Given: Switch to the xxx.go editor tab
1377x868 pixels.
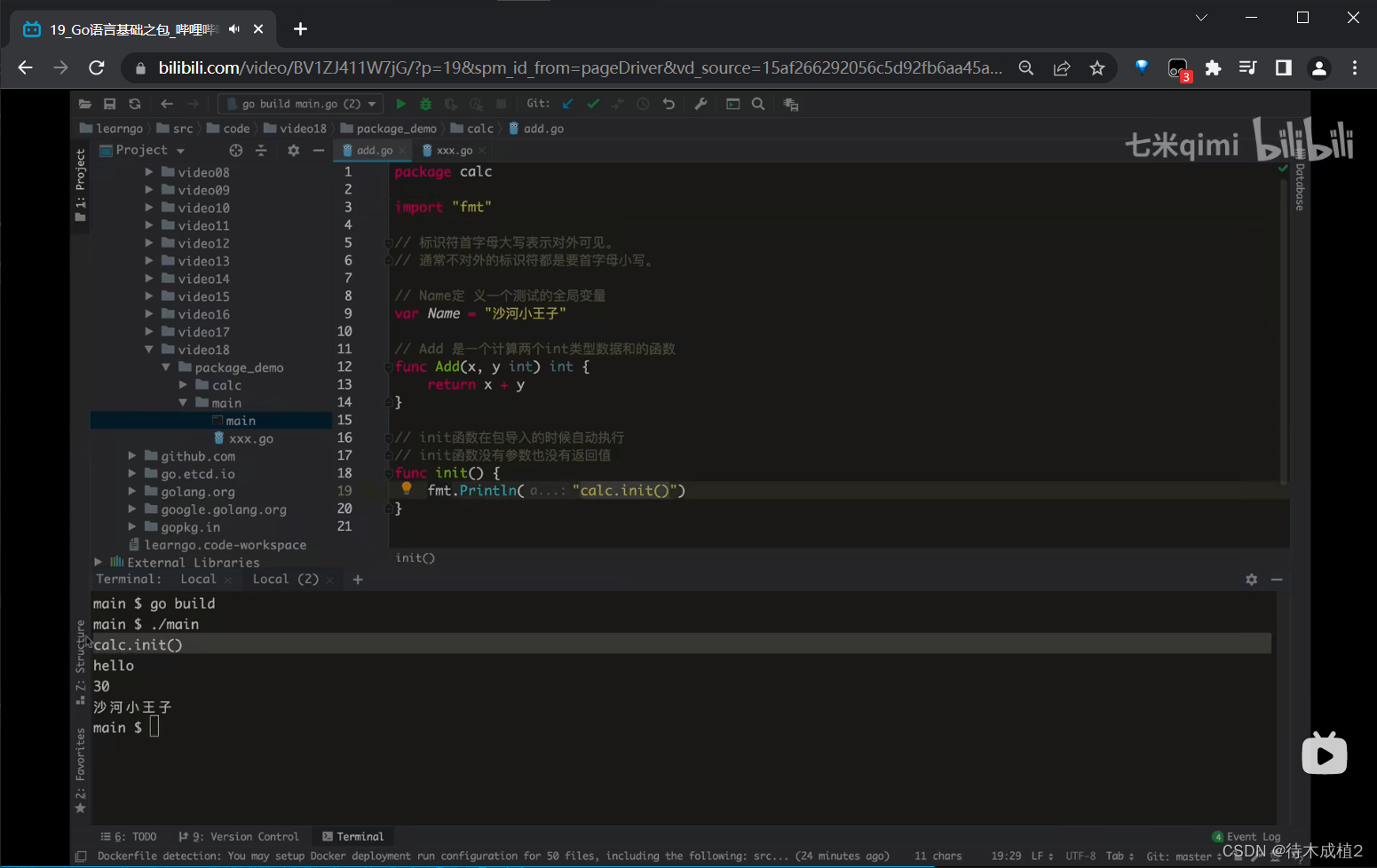Looking at the screenshot, I should coord(454,151).
